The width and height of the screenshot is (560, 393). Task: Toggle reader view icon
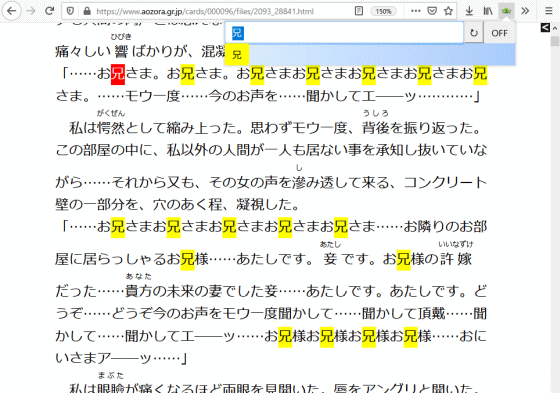pyautogui.click(x=359, y=11)
